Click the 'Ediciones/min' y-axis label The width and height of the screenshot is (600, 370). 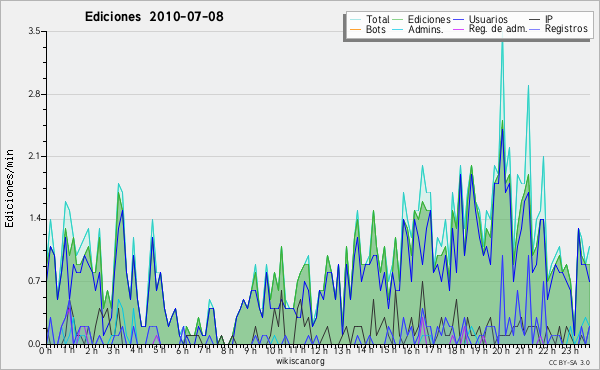click(x=9, y=188)
